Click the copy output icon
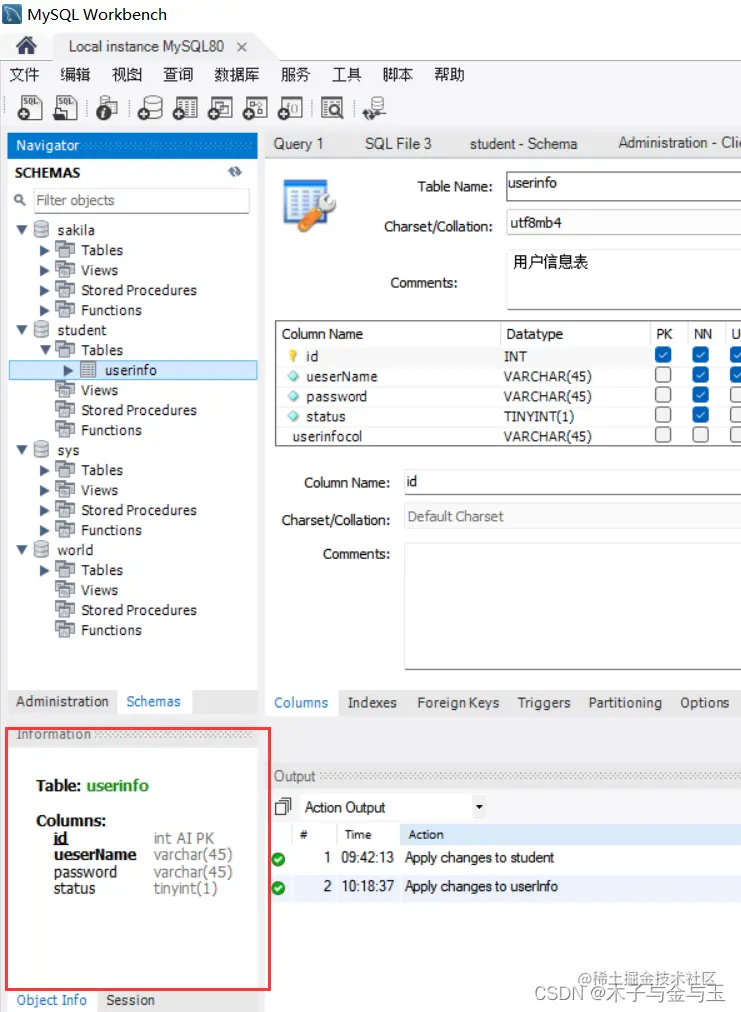The width and height of the screenshot is (741, 1012). coord(283,807)
